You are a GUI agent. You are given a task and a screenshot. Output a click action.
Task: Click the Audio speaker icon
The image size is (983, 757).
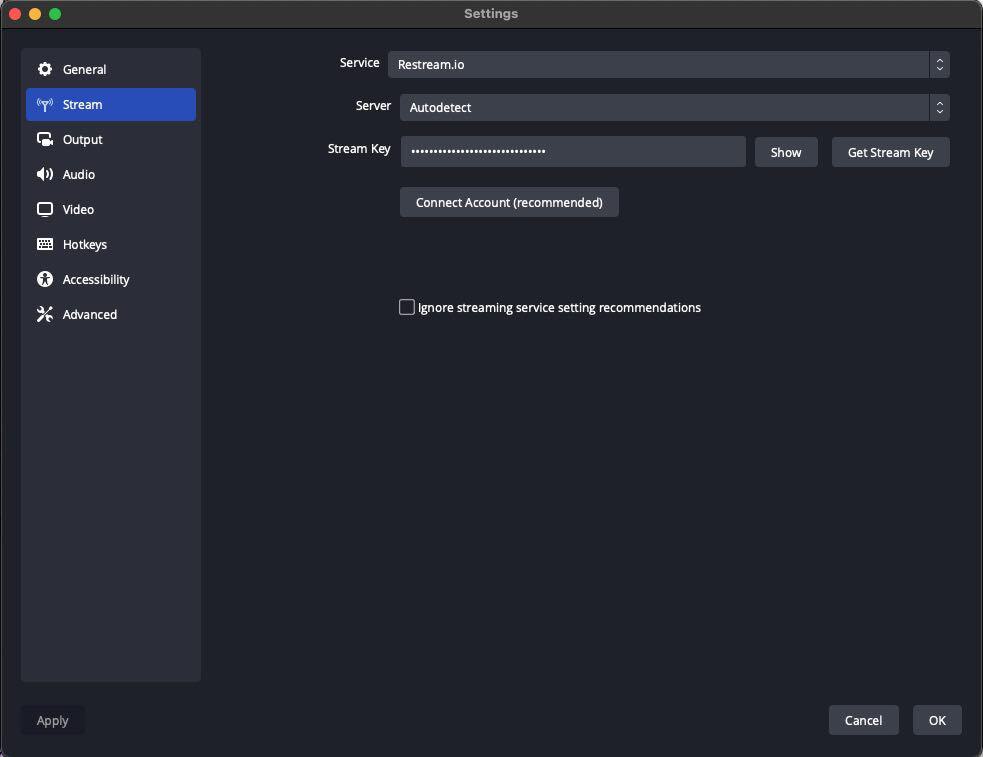click(45, 174)
